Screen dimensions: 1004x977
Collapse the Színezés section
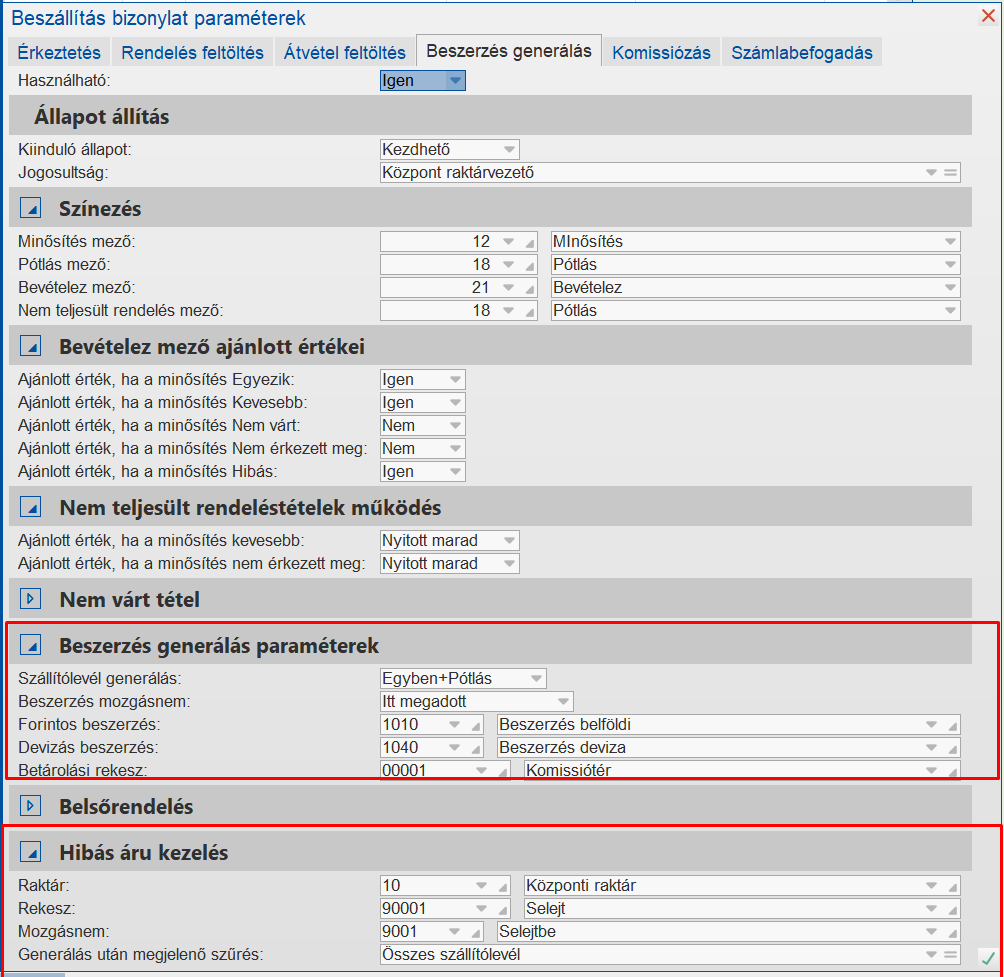click(31, 208)
